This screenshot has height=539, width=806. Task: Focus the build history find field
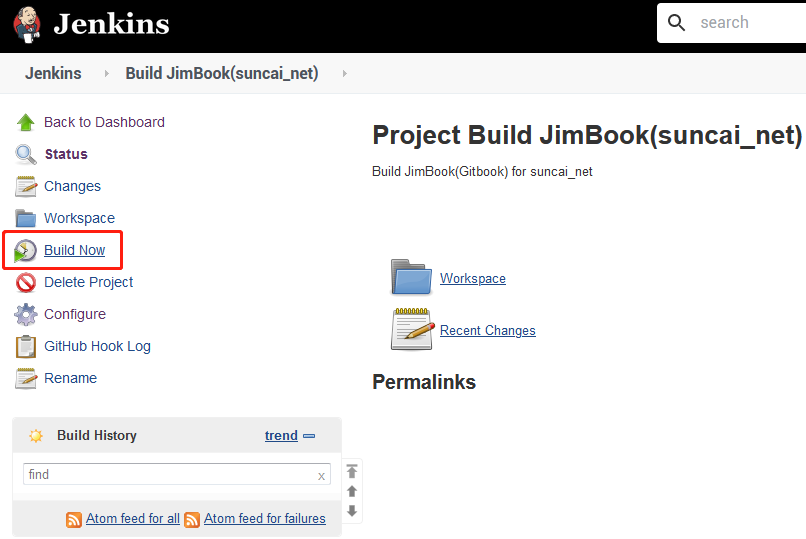pyautogui.click(x=177, y=474)
